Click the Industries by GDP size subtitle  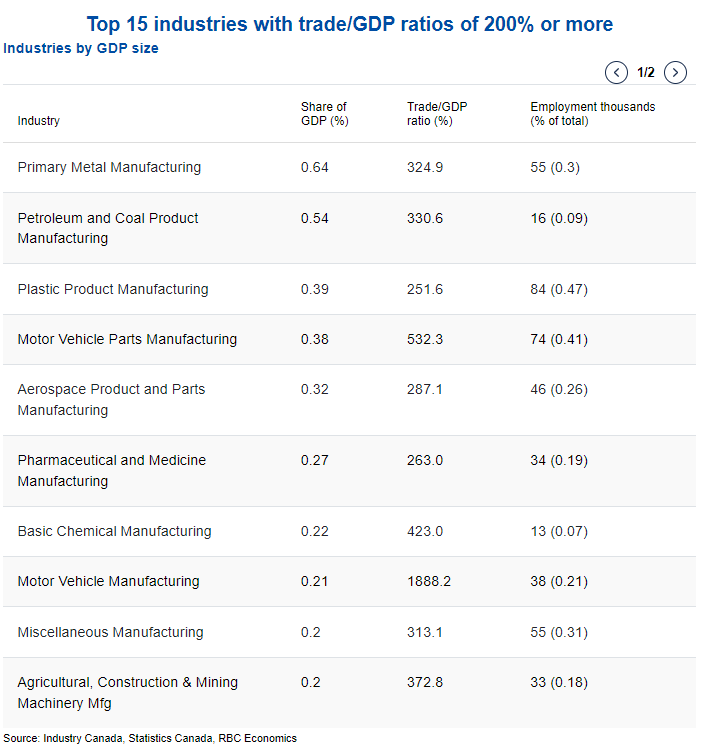(81, 48)
